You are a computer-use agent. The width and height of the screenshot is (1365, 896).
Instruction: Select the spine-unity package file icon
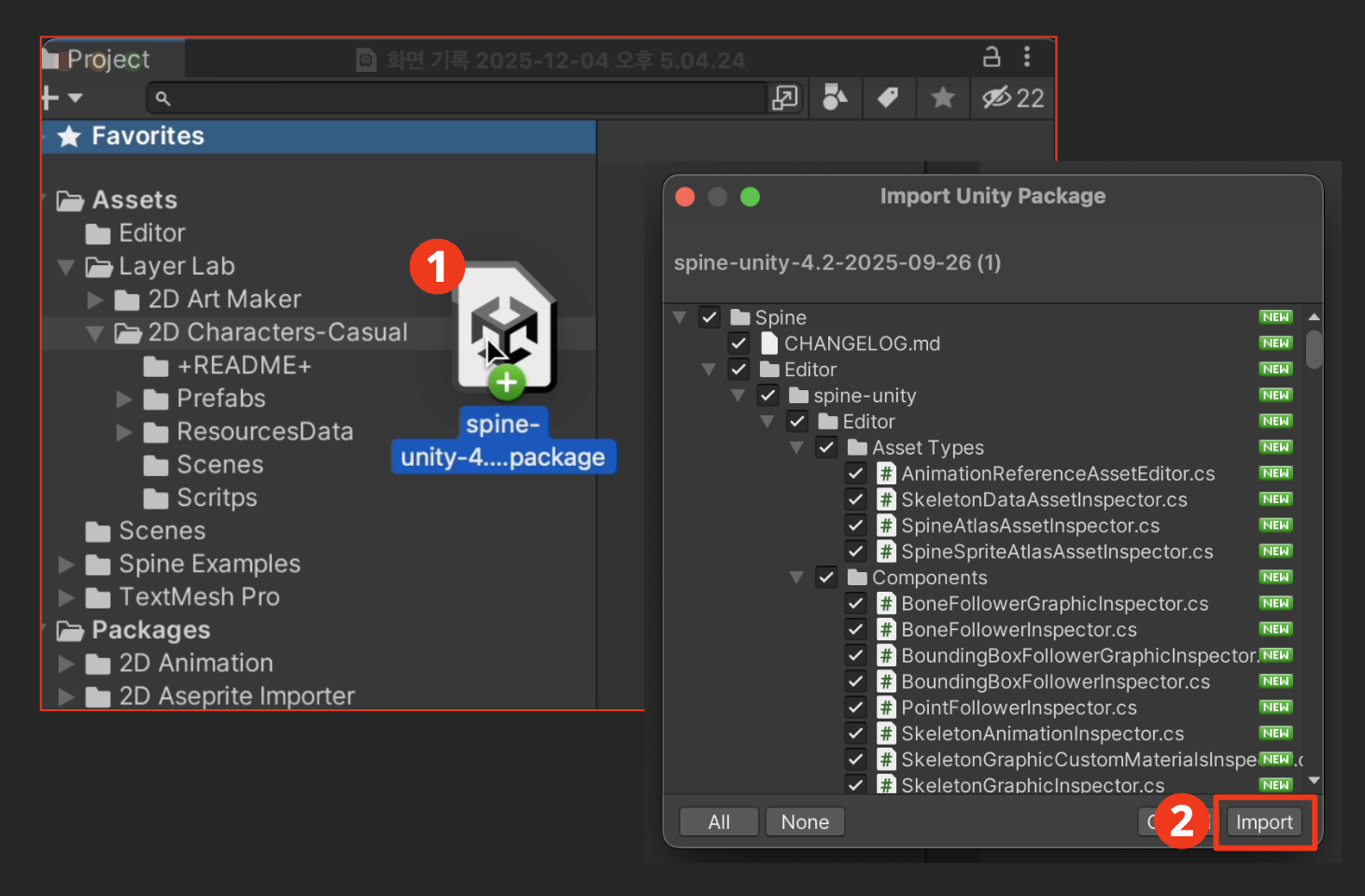[x=505, y=329]
